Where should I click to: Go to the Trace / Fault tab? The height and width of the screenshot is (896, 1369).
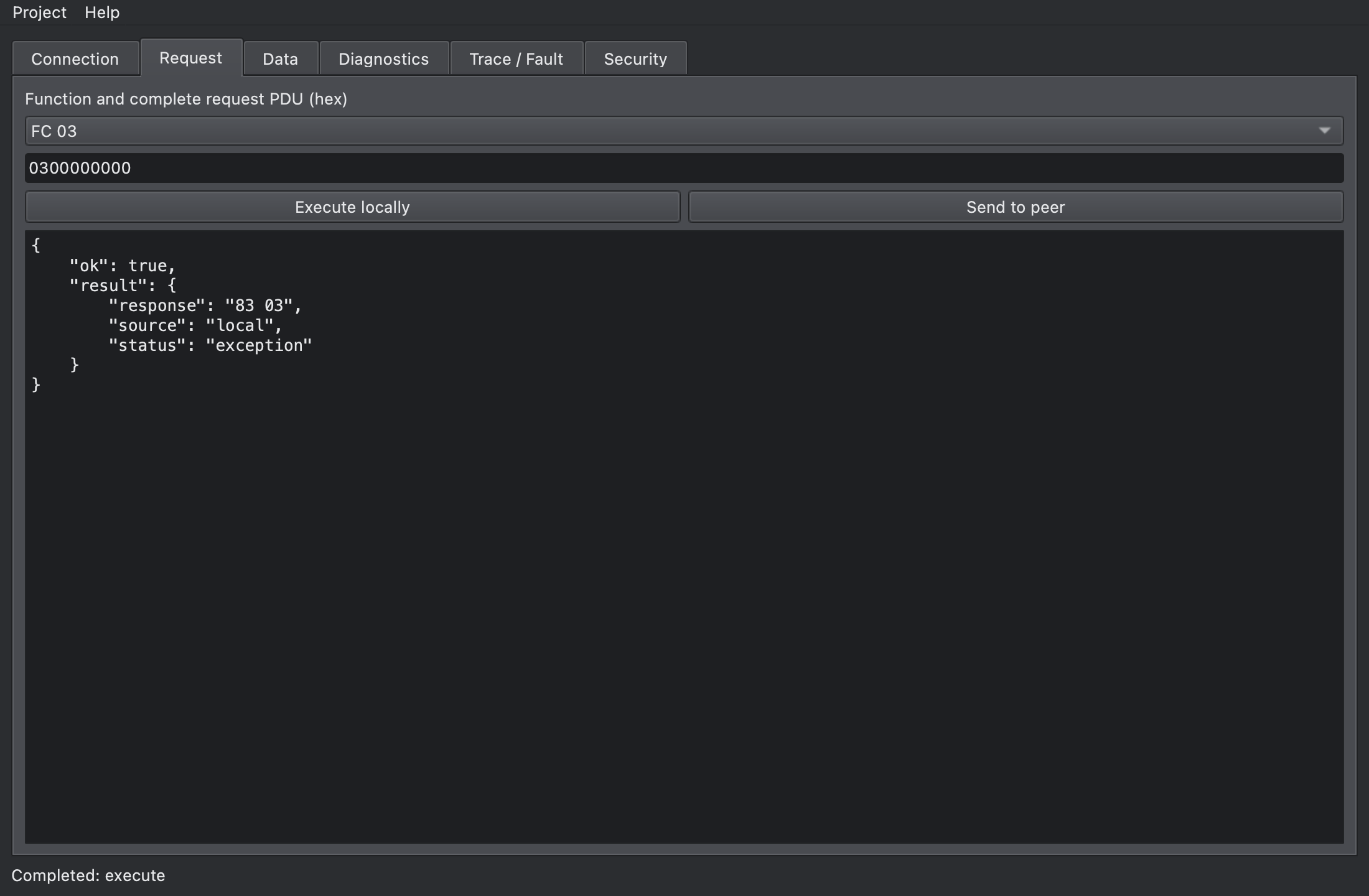(x=516, y=58)
